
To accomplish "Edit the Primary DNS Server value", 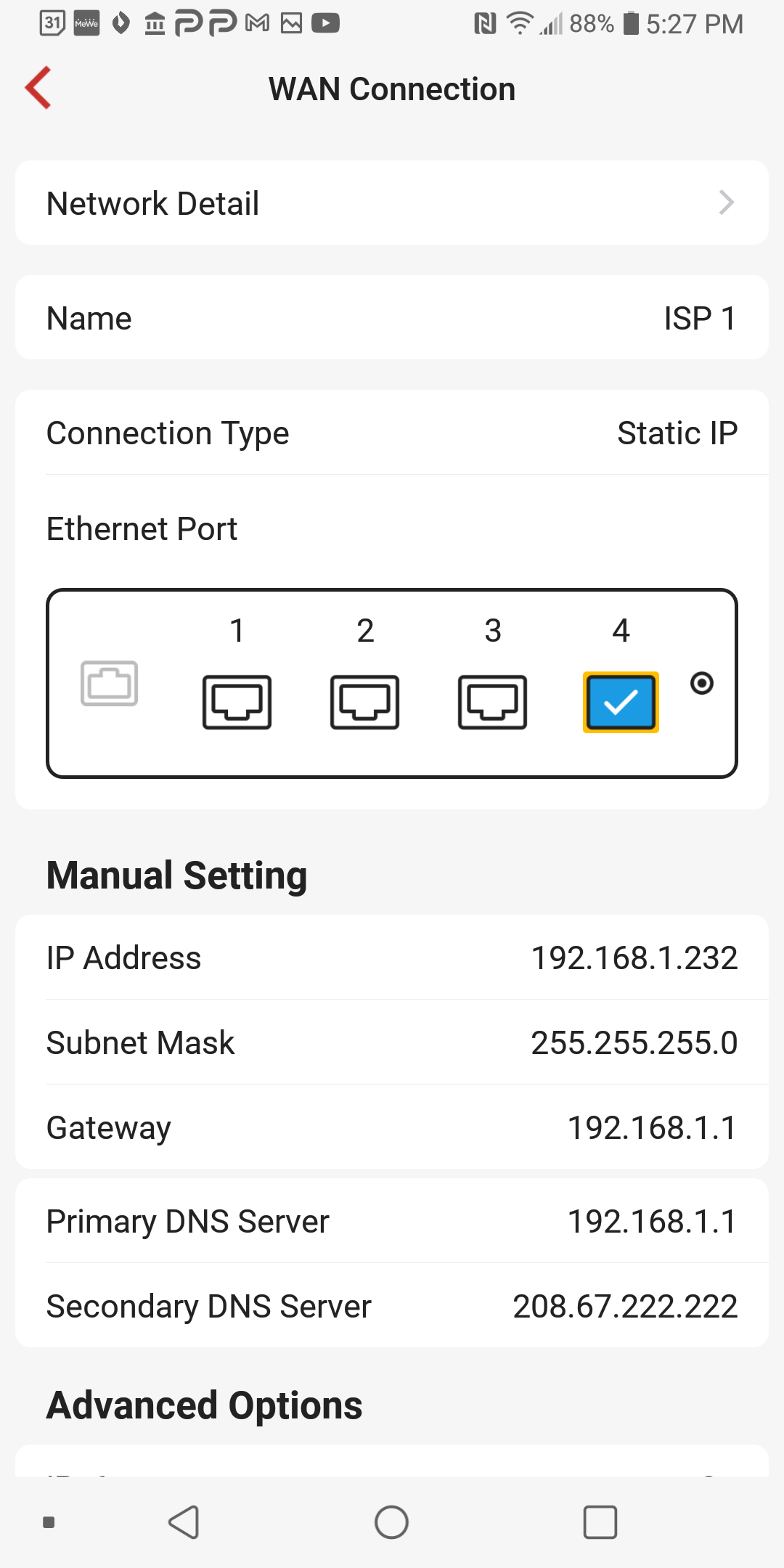I will (x=651, y=1222).
